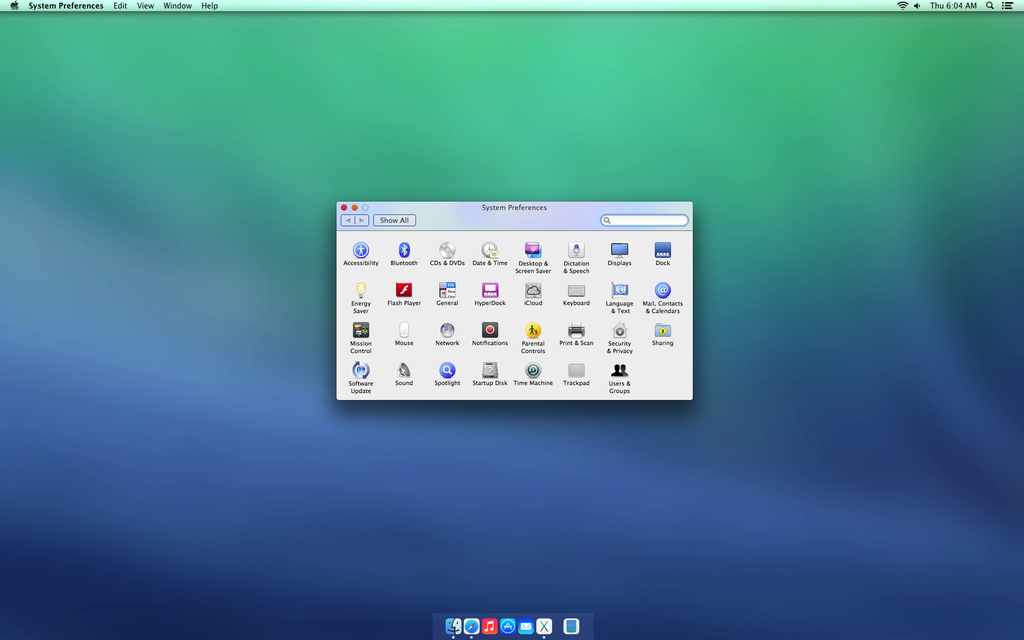Screen dimensions: 1024x640
Task: Open Keyboard preferences
Action: (x=576, y=291)
